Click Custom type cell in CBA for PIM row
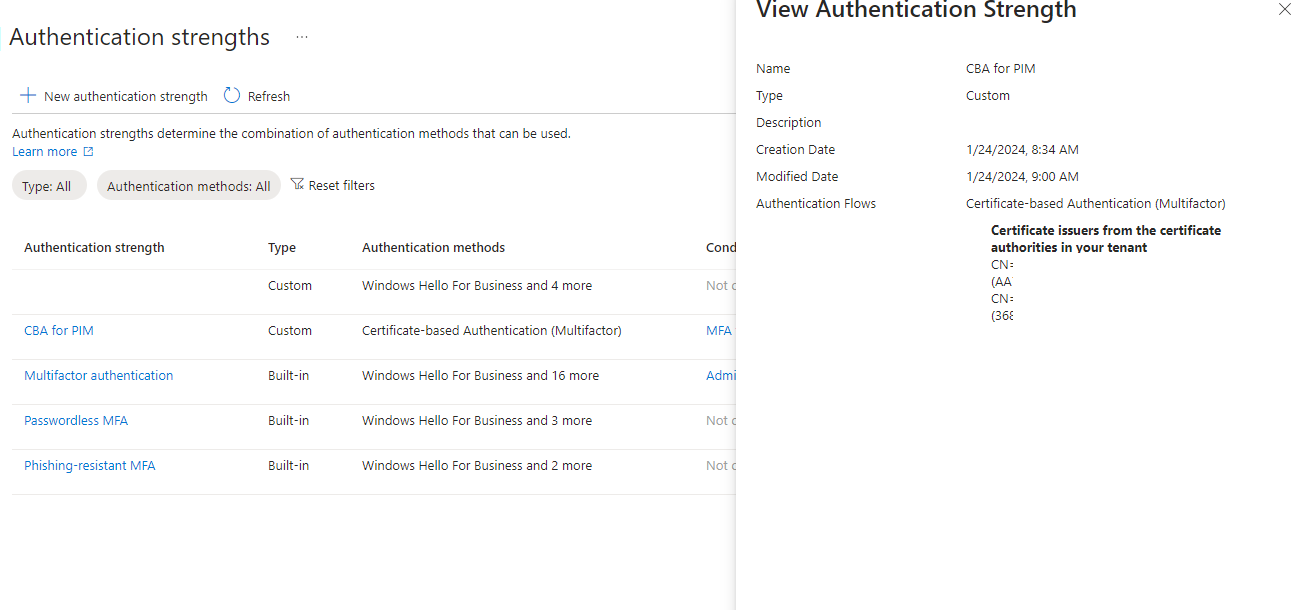The width and height of the screenshot is (1310, 611). click(x=290, y=331)
